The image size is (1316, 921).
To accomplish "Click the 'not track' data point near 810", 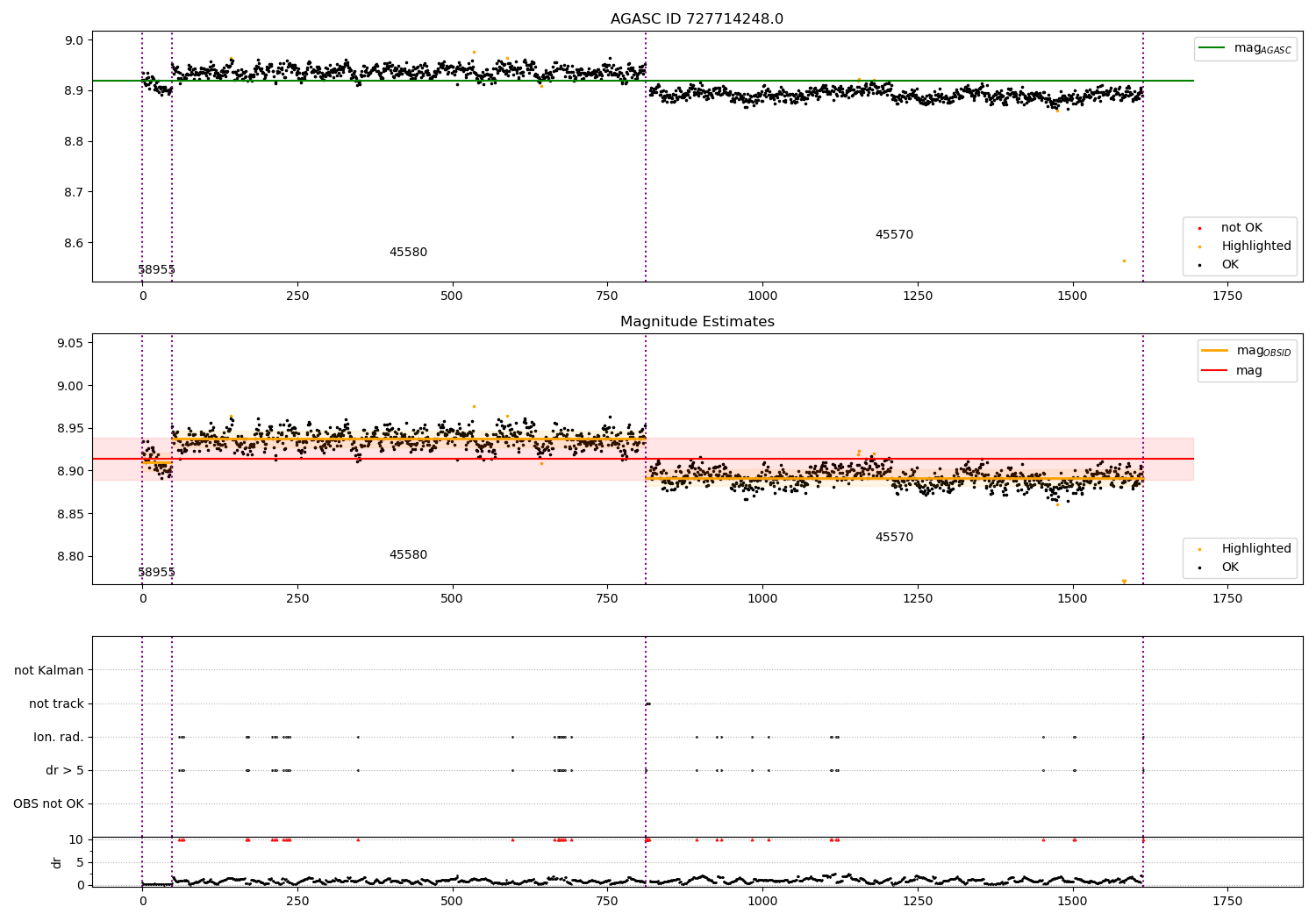I will coord(647,703).
